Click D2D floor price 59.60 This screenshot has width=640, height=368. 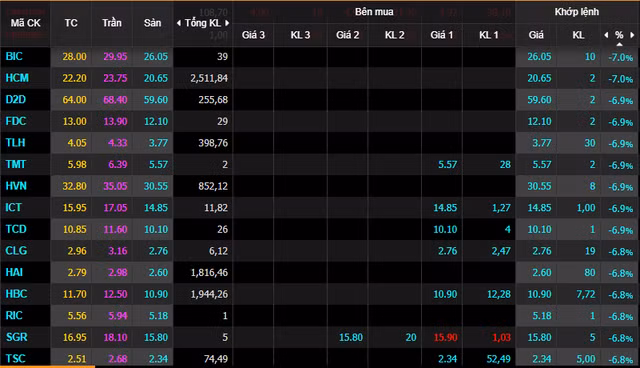[156, 100]
